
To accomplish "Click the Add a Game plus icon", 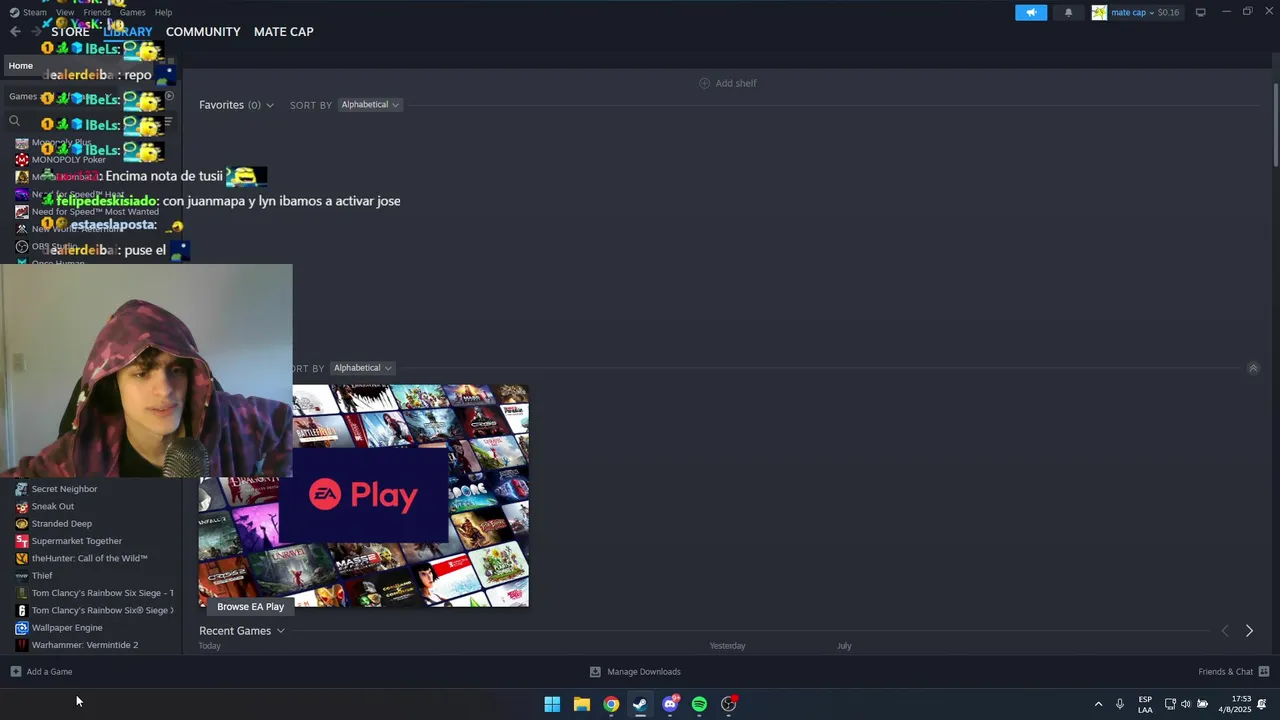I will click(15, 672).
